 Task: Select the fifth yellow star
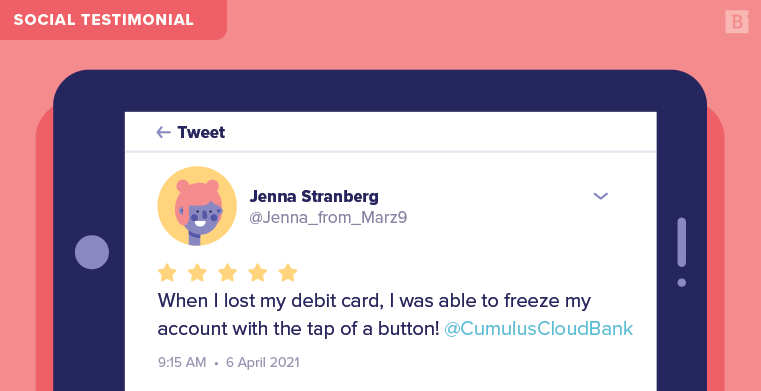[x=288, y=272]
